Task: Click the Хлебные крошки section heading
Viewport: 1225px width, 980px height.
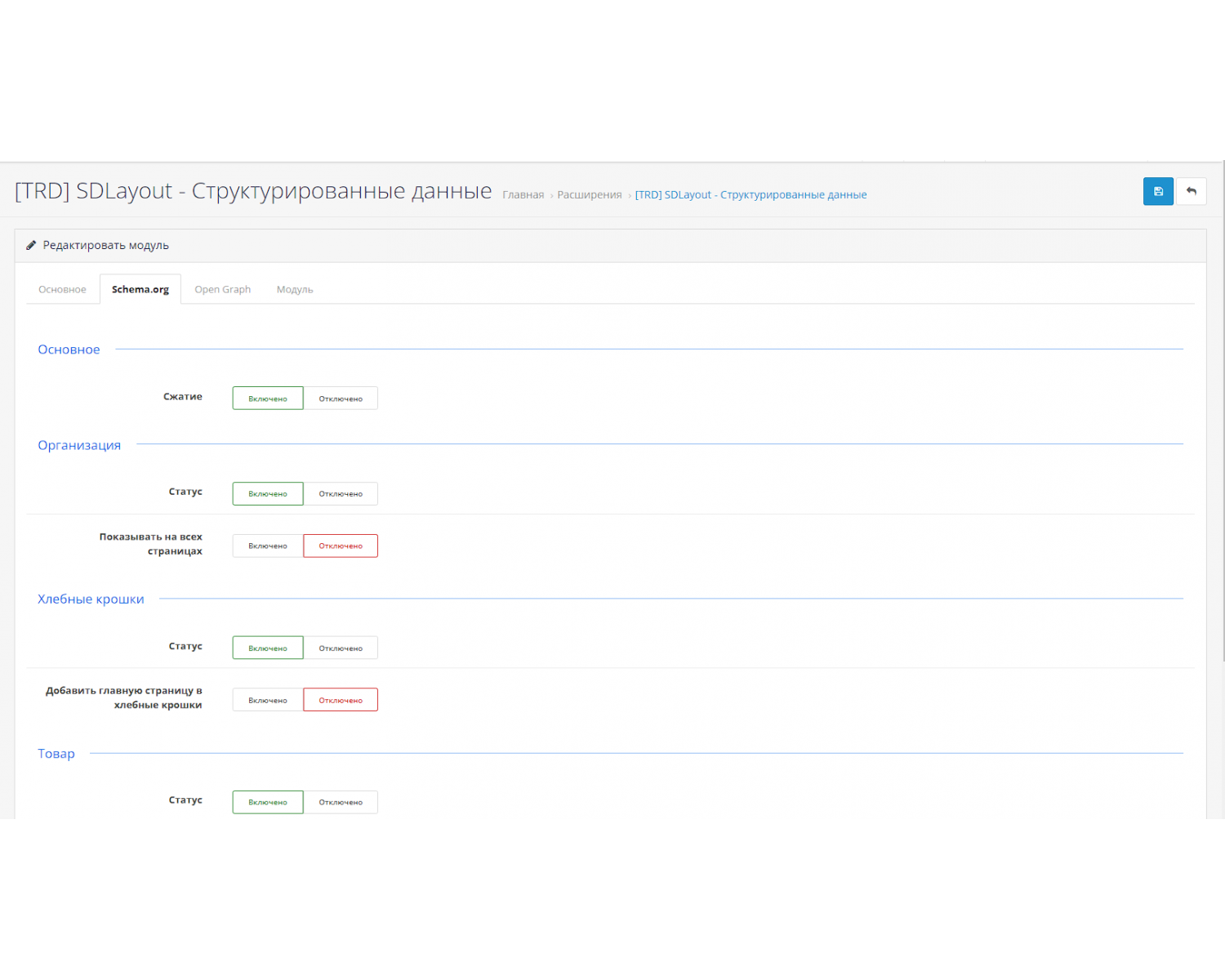Action: click(91, 599)
